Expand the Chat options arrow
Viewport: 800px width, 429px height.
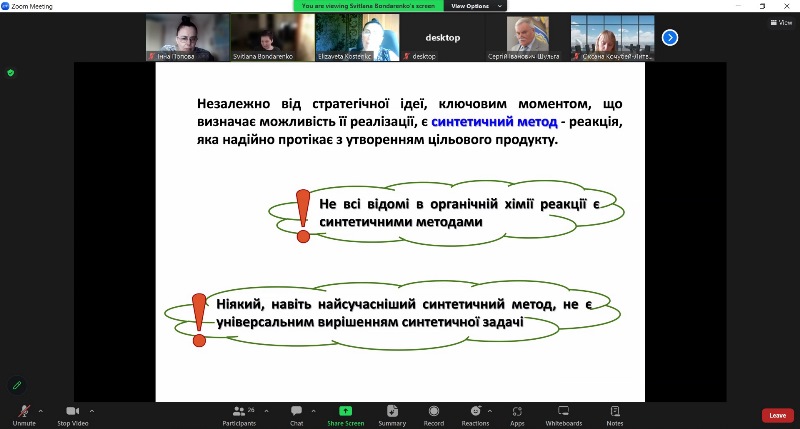pos(313,411)
